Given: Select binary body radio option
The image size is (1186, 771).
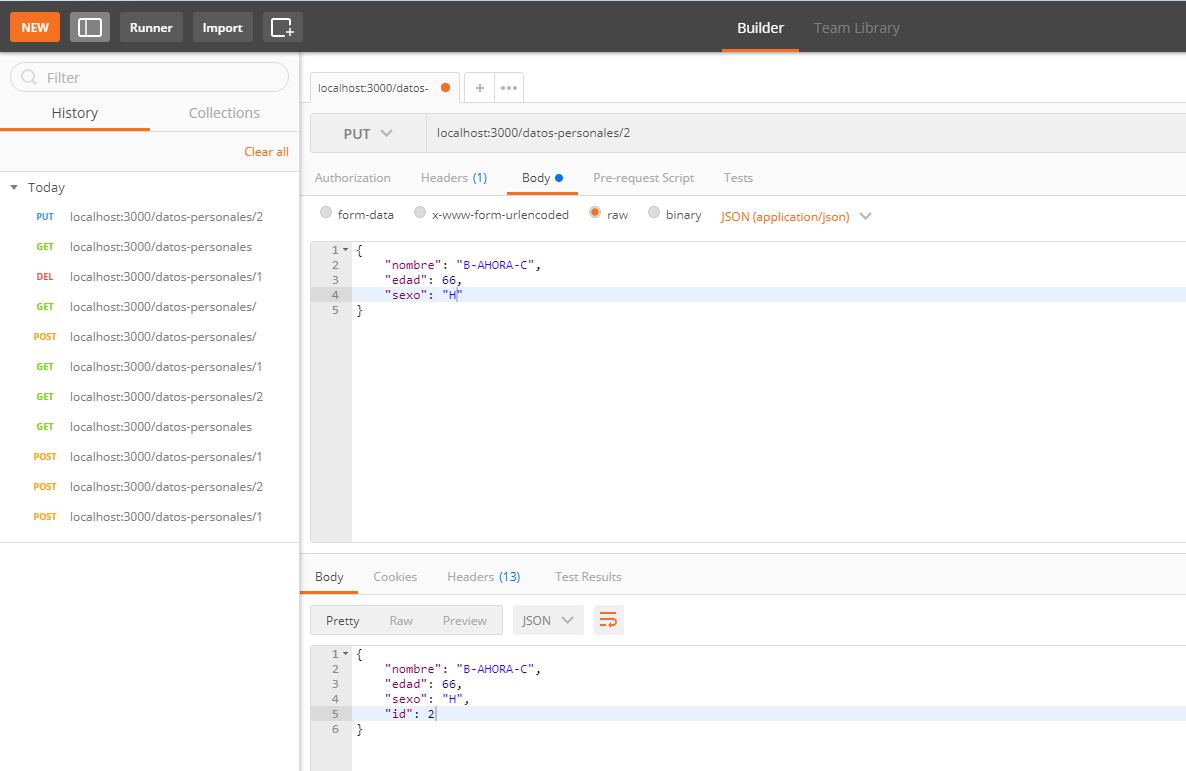Looking at the screenshot, I should 654,213.
